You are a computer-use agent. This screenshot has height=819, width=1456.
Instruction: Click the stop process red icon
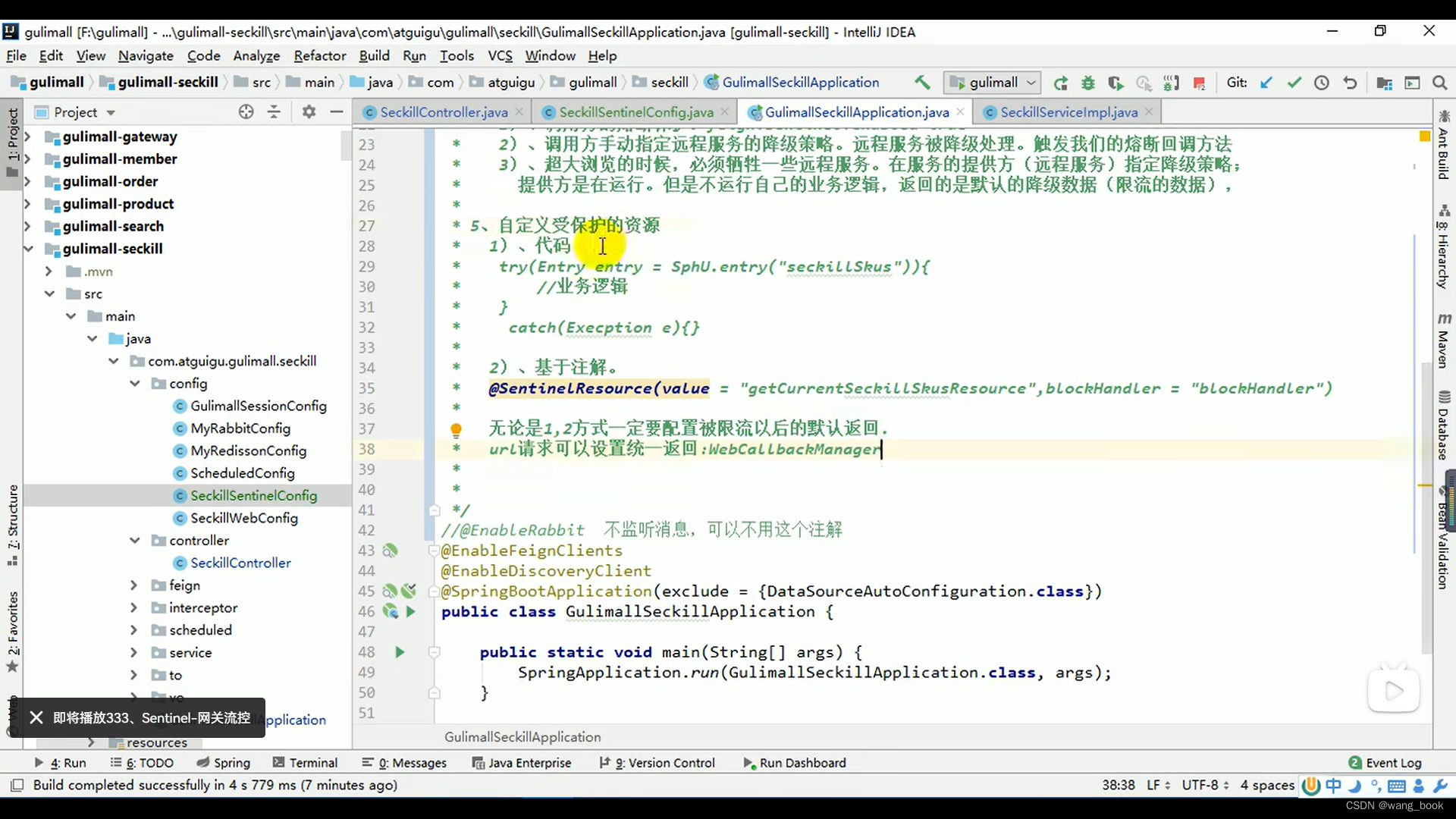tap(1199, 83)
